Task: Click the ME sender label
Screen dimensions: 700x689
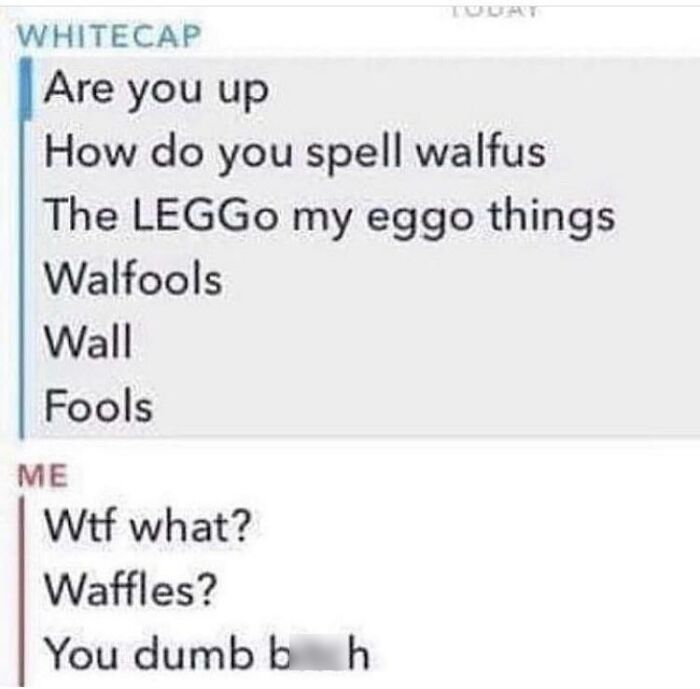Action: coord(43,476)
